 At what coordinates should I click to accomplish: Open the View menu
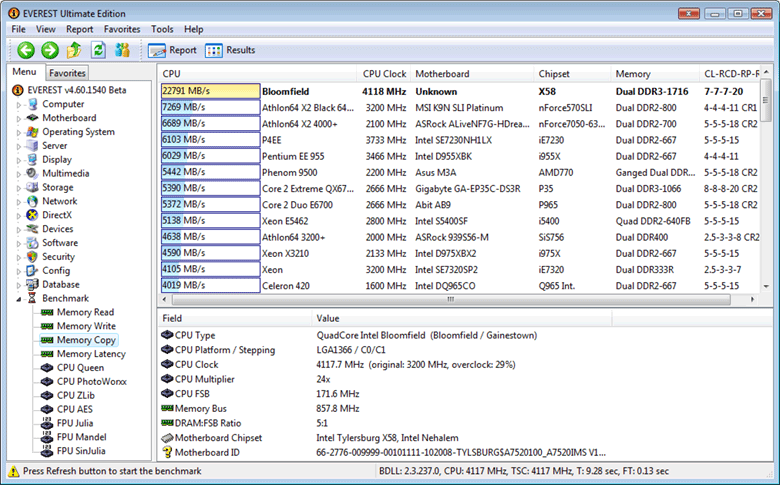46,29
